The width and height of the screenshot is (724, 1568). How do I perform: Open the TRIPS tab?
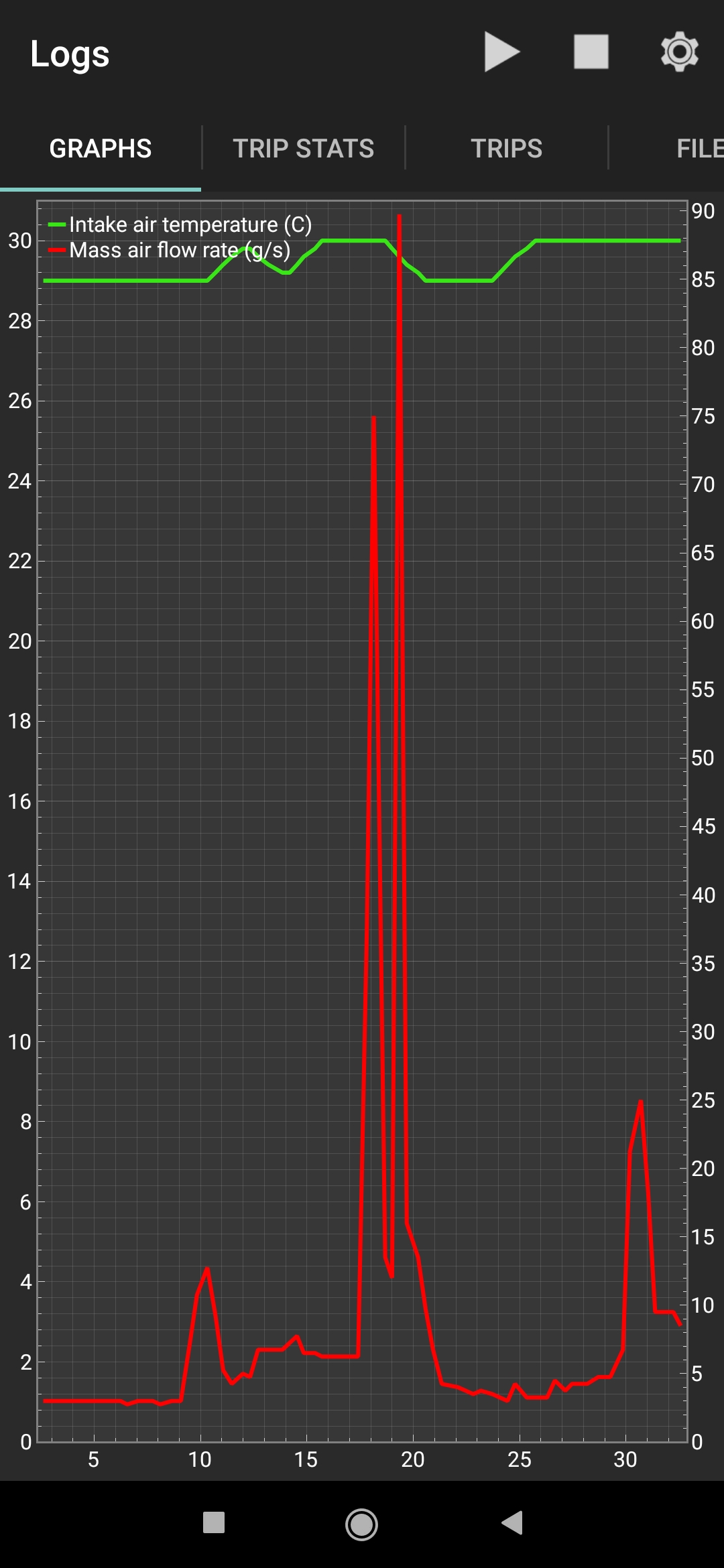507,148
